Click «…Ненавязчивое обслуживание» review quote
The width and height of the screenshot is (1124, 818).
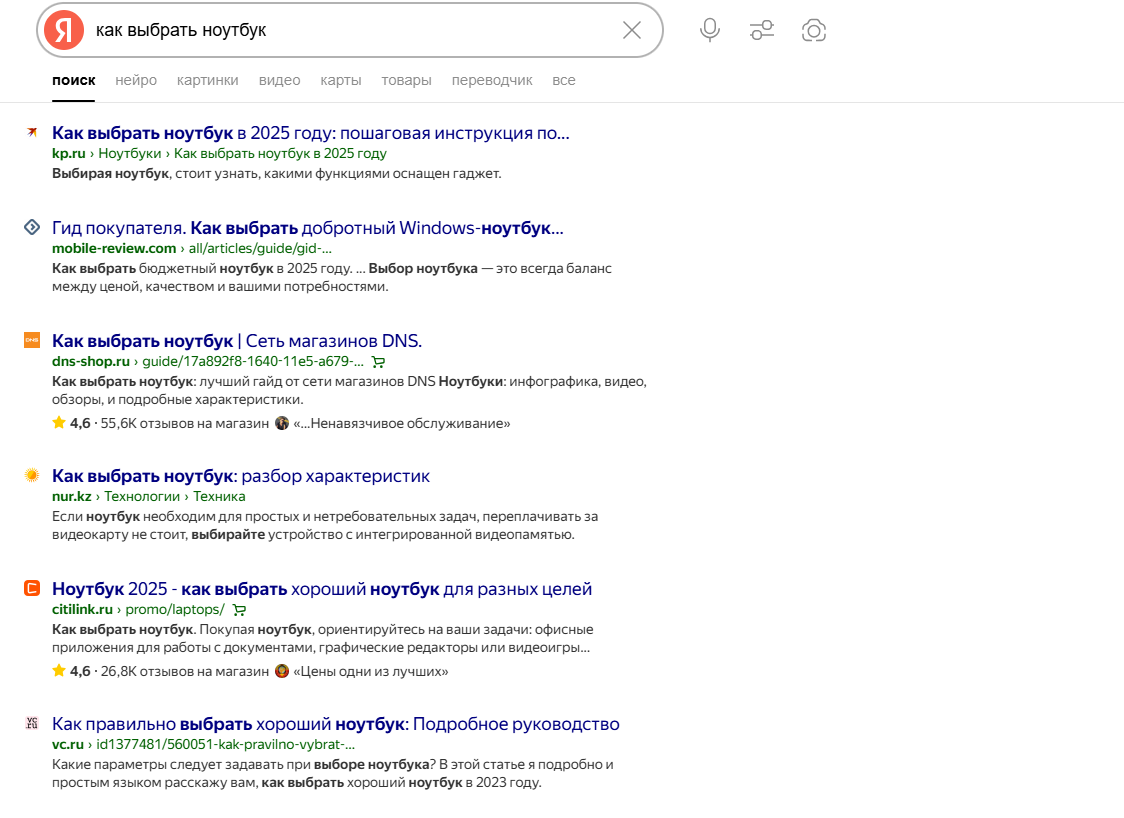(401, 423)
